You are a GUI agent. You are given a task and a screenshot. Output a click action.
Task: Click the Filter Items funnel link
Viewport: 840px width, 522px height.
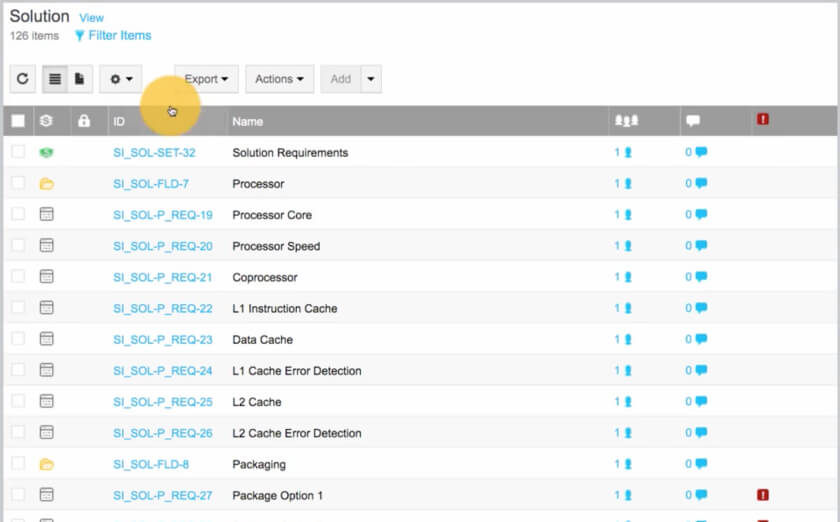coord(113,36)
